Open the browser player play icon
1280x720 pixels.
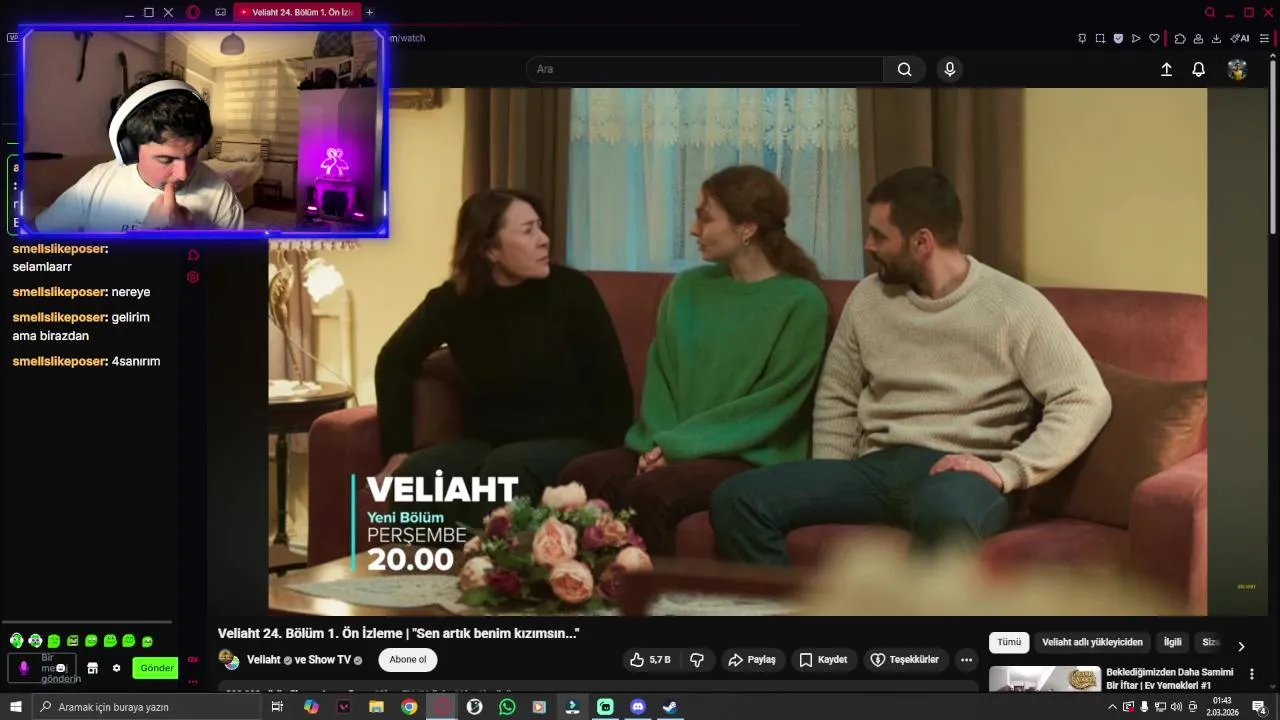point(1136,38)
